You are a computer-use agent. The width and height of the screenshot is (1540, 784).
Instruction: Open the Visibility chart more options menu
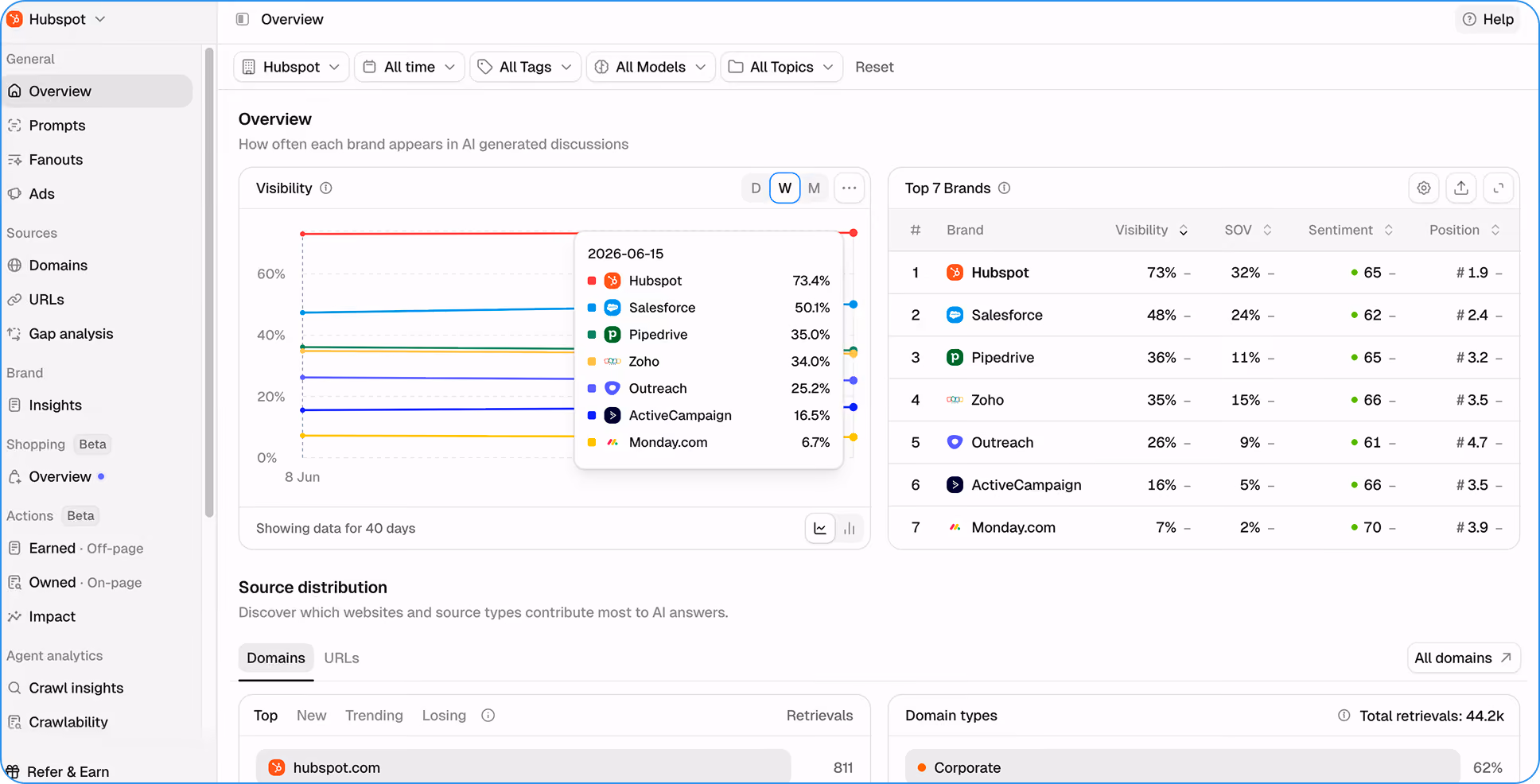click(849, 188)
